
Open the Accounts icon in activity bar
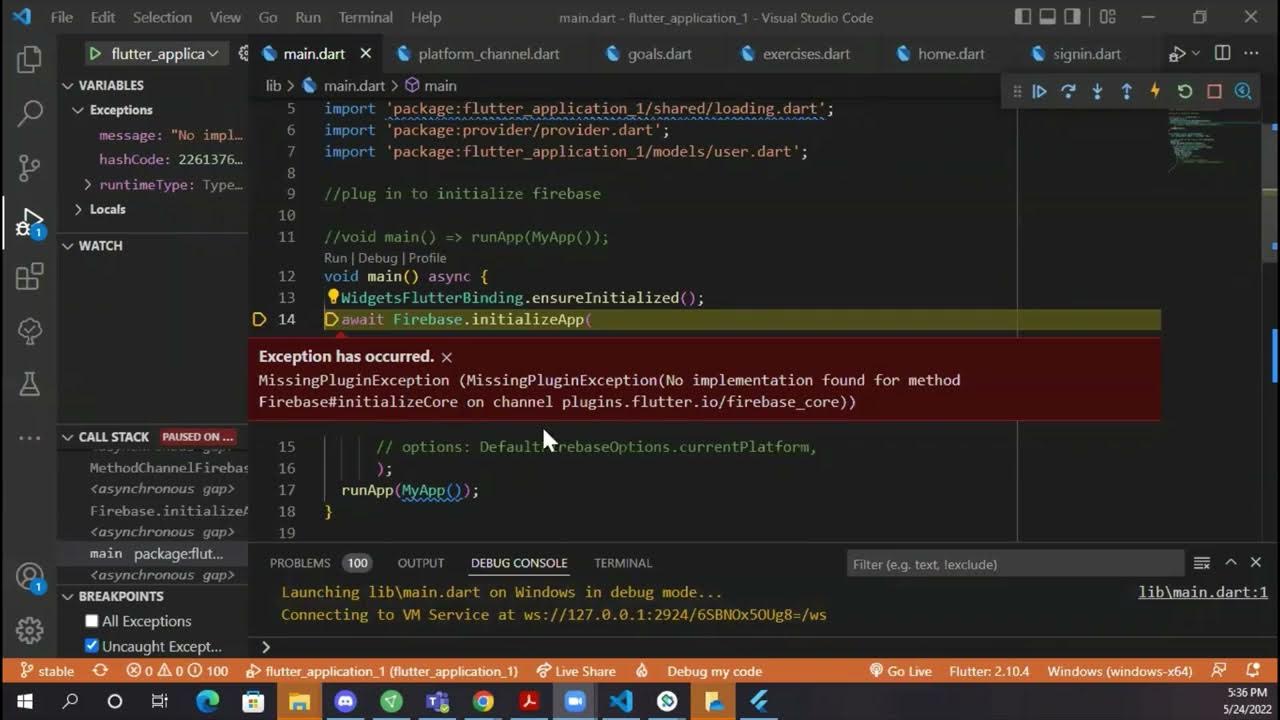pos(29,577)
